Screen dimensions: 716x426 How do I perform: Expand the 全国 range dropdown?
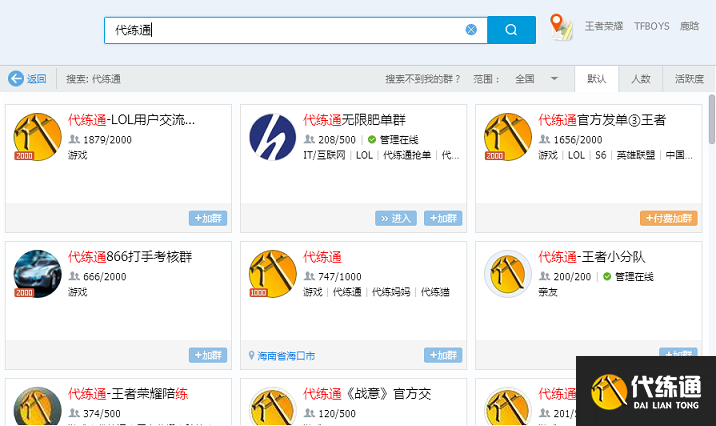point(554,79)
